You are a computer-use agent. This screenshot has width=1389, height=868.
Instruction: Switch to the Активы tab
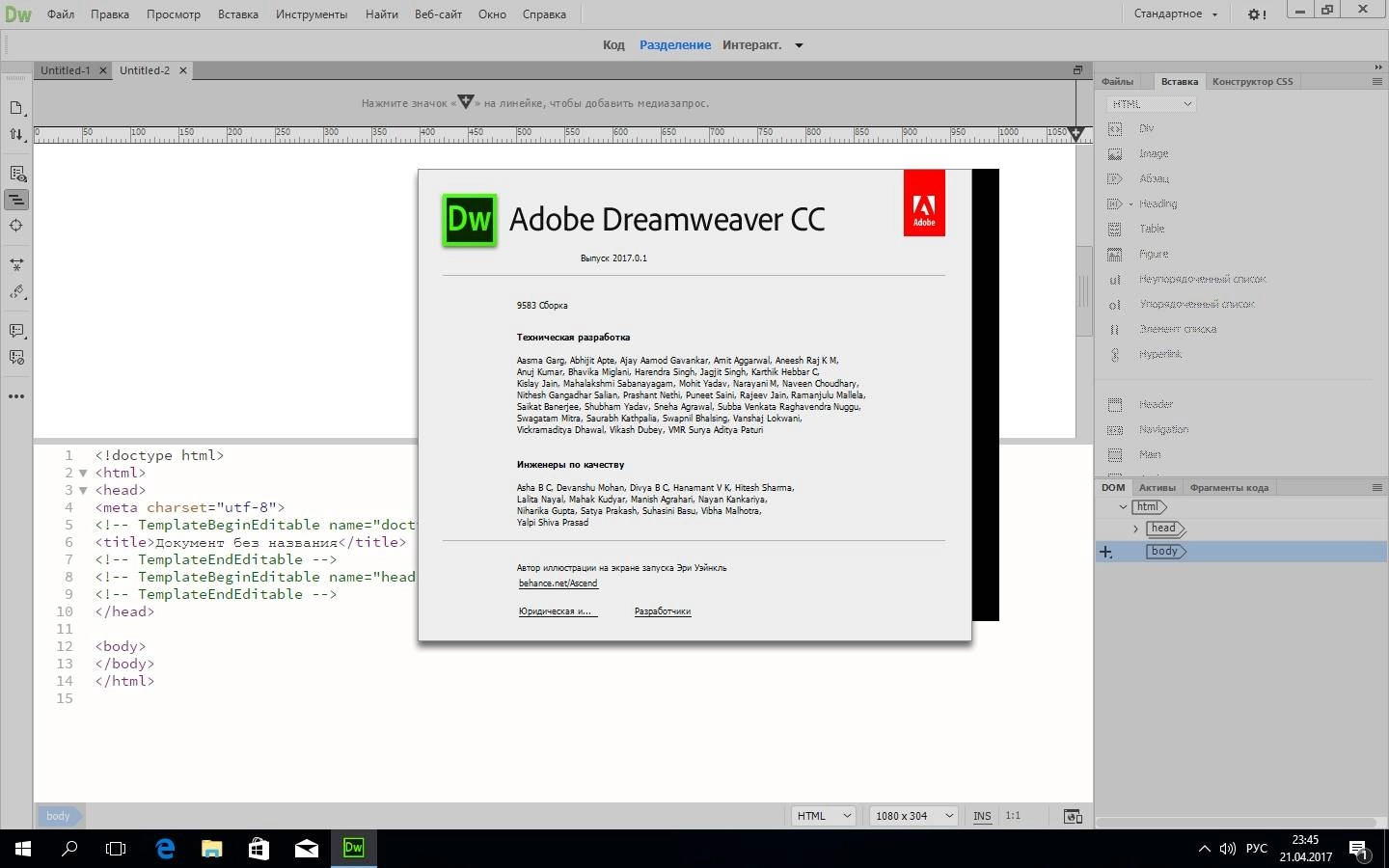(x=1157, y=487)
